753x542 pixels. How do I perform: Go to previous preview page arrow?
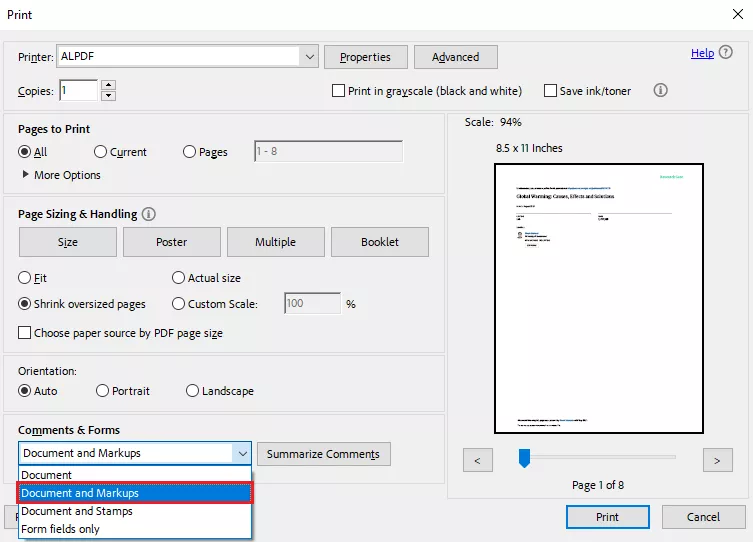coord(478,460)
